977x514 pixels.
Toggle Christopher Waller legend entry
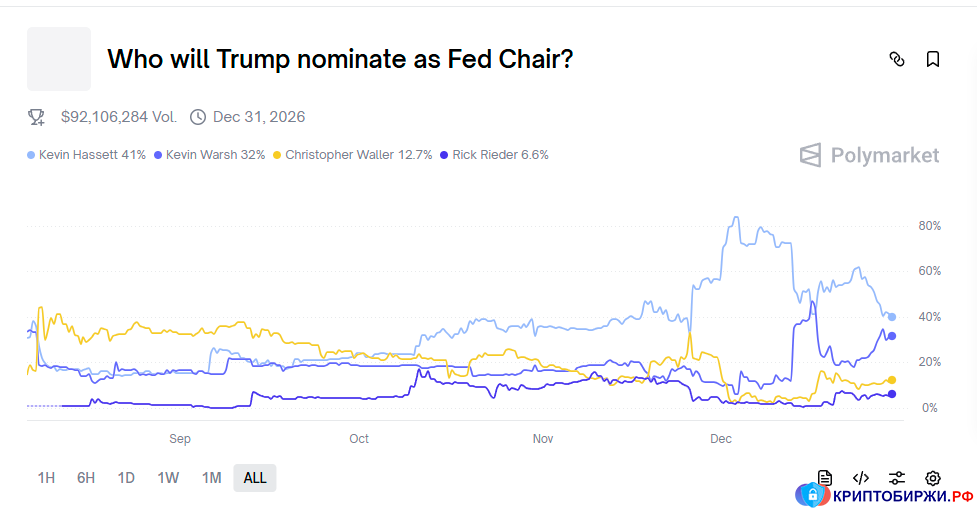click(x=353, y=155)
